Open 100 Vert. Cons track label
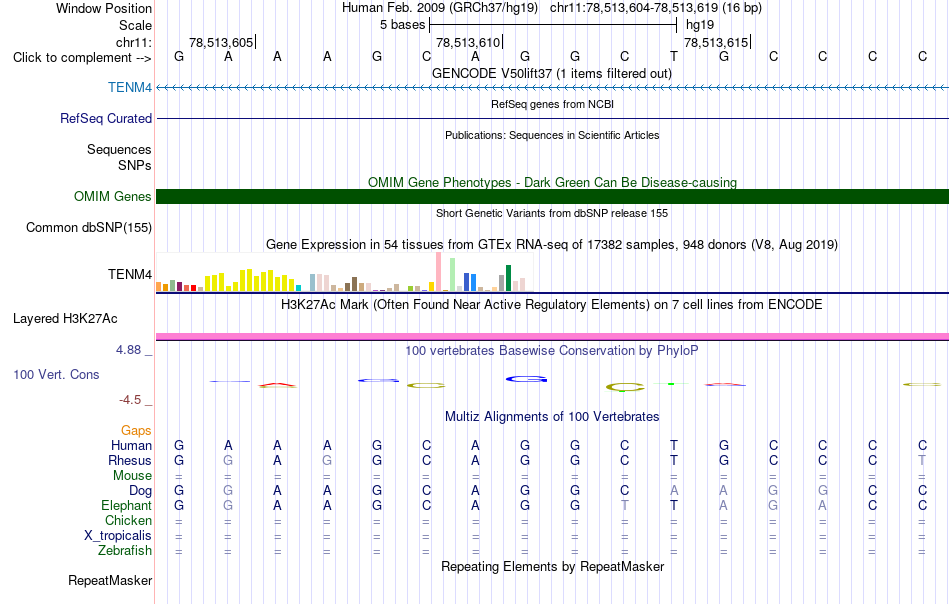950x604 pixels. click(x=56, y=374)
